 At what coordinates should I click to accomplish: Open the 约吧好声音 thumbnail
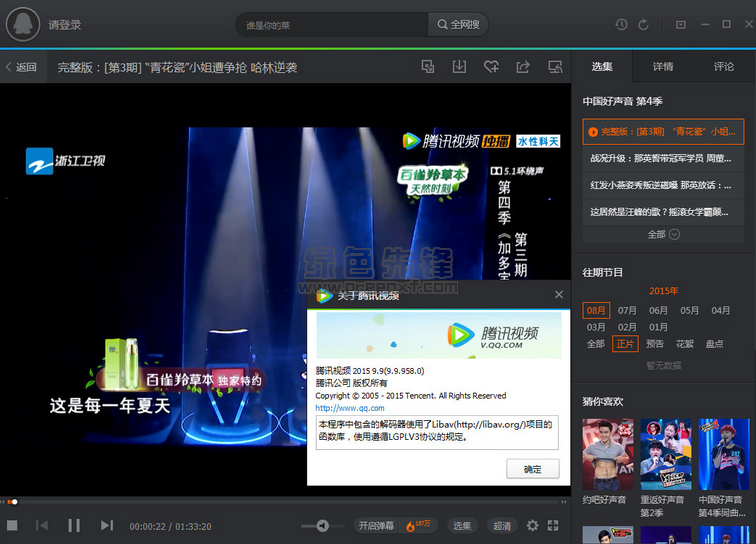[x=608, y=454]
